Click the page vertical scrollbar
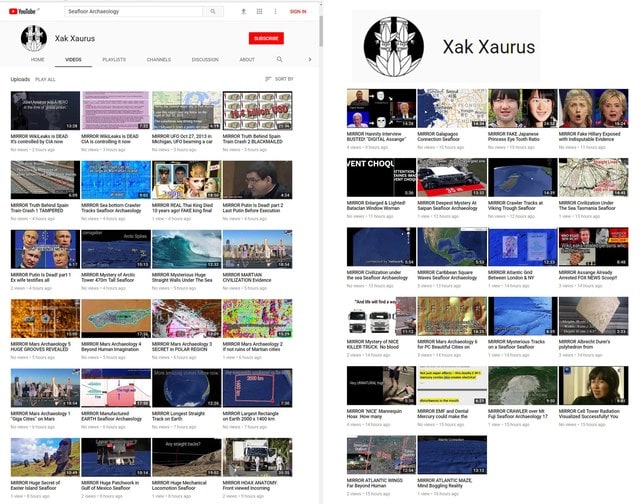 pos(321,31)
